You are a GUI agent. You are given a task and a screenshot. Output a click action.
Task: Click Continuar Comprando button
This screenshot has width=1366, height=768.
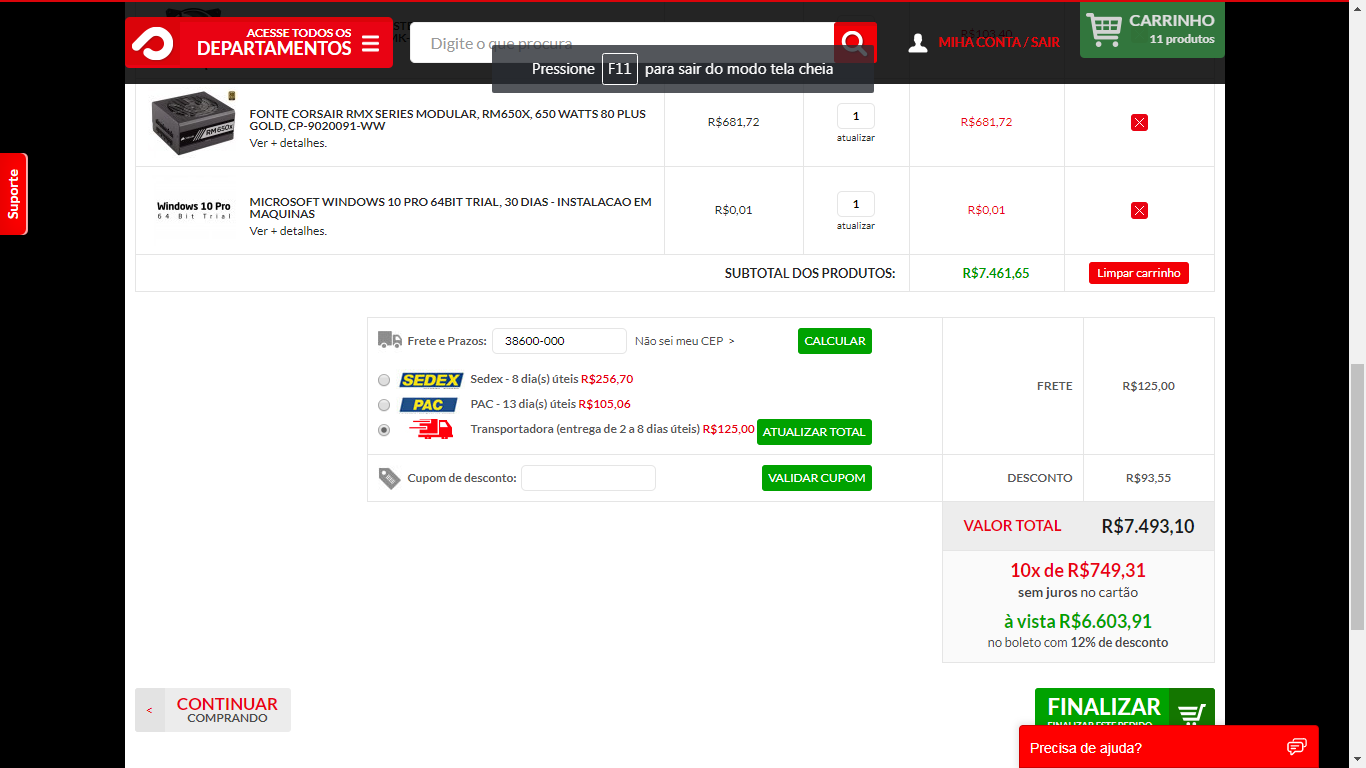pos(213,710)
